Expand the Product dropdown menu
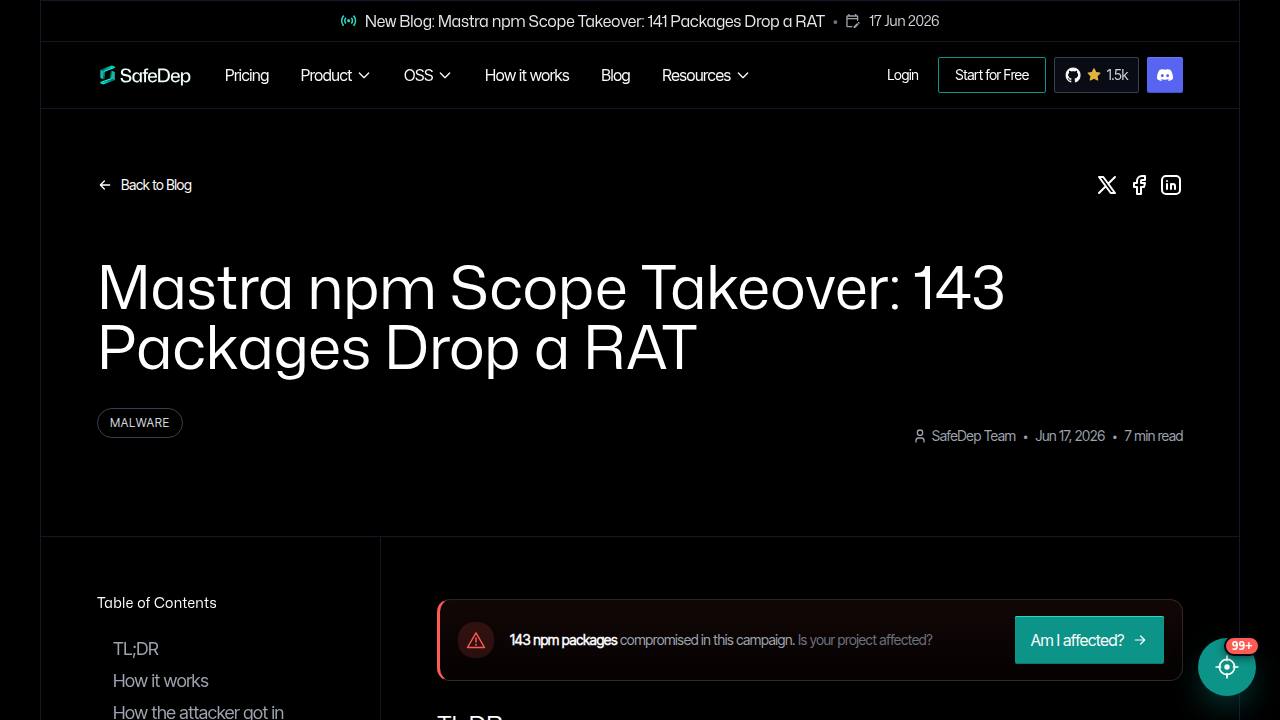Image resolution: width=1280 pixels, height=720 pixels. click(x=335, y=75)
